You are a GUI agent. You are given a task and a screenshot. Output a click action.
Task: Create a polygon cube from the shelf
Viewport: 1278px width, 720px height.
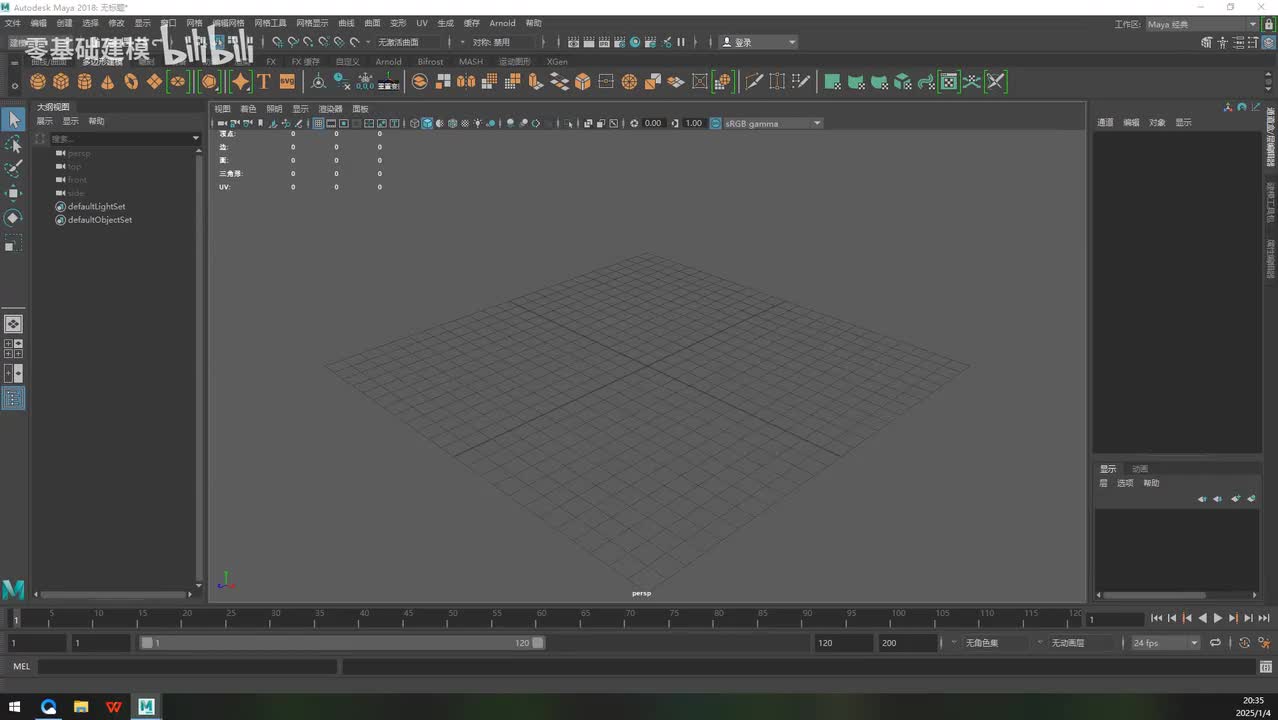[x=61, y=82]
